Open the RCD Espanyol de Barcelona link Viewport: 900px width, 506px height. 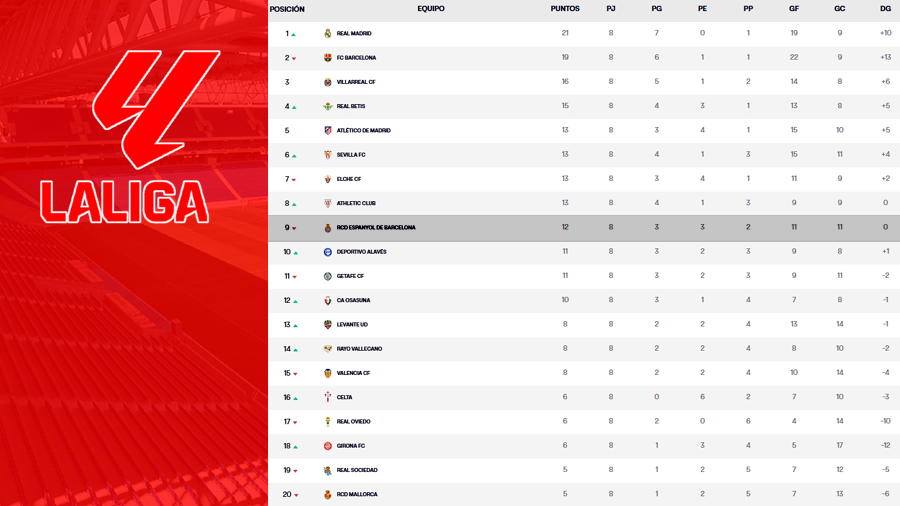376,228
